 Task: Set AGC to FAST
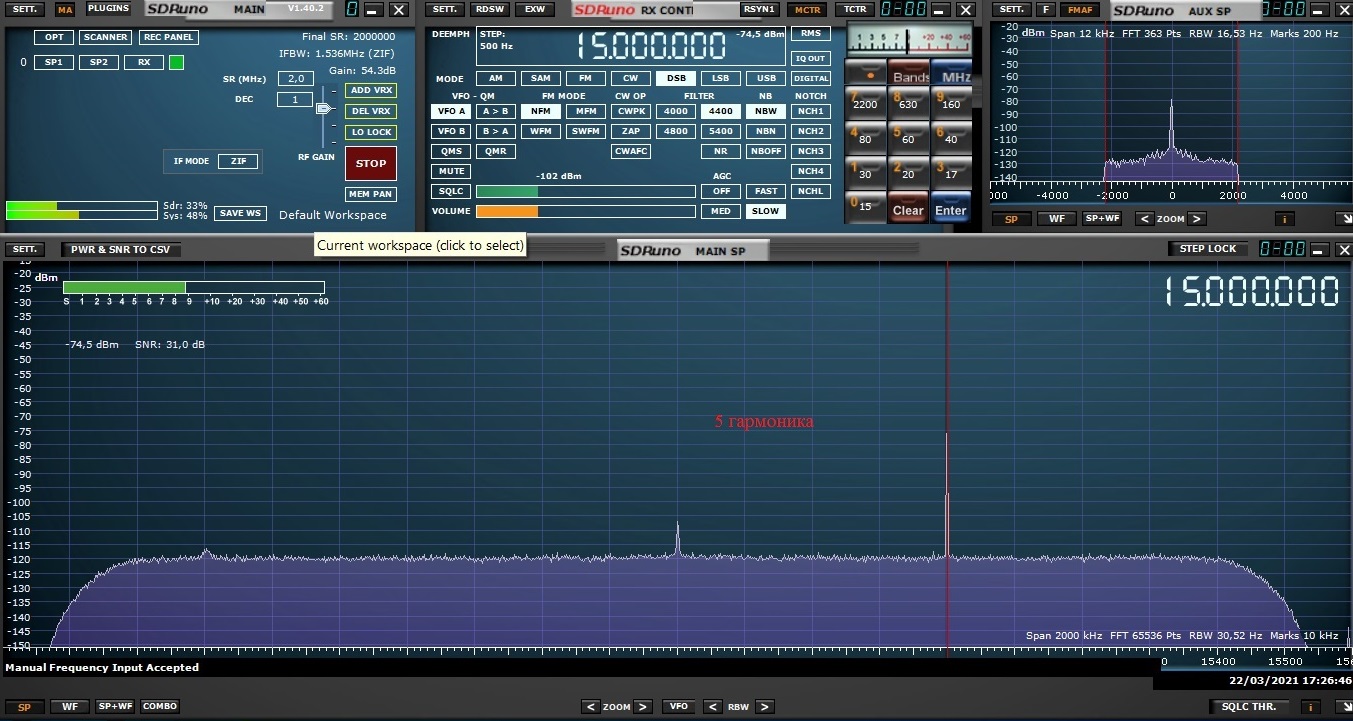pyautogui.click(x=766, y=191)
